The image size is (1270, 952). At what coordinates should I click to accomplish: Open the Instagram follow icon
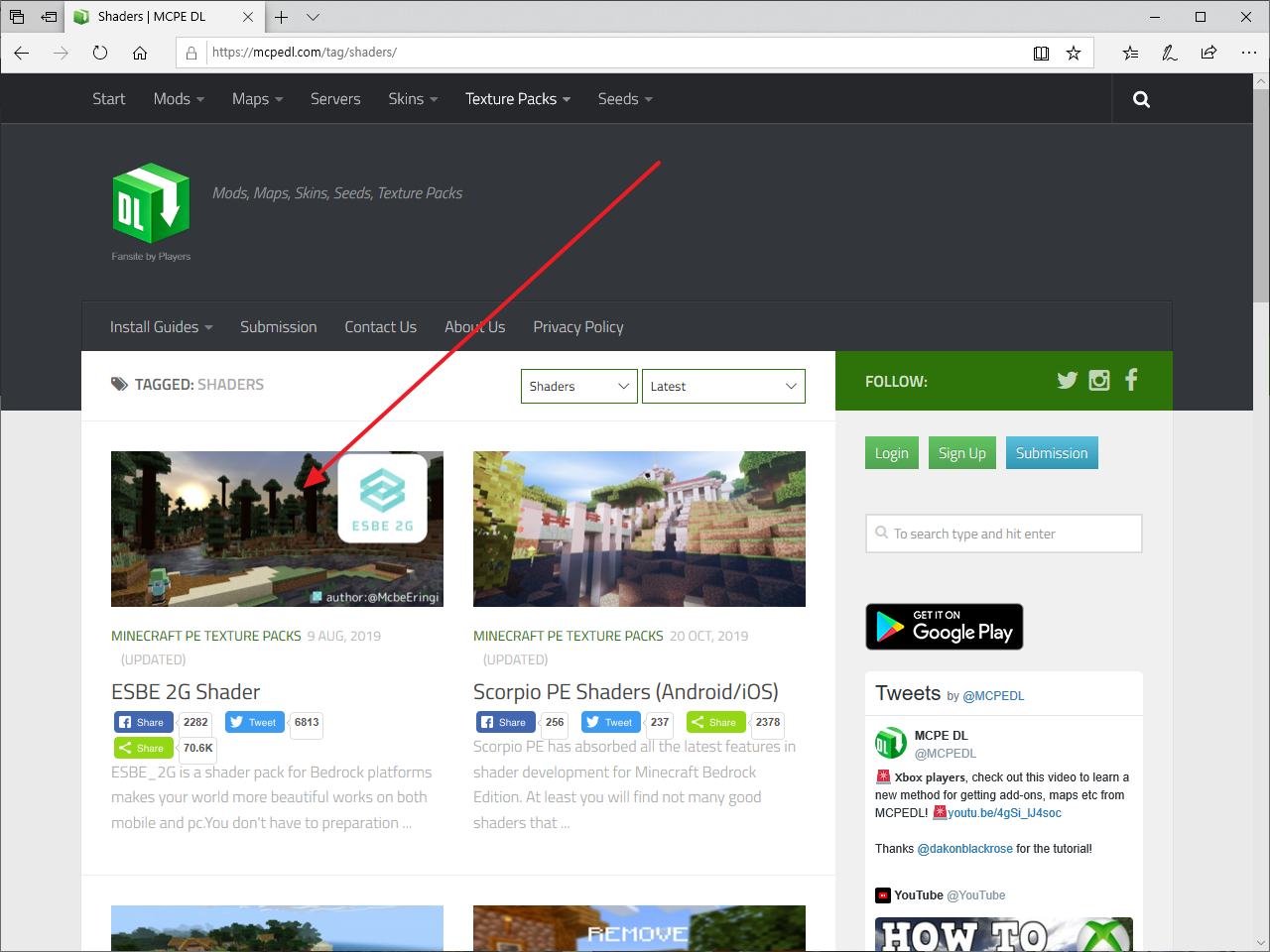[1099, 380]
